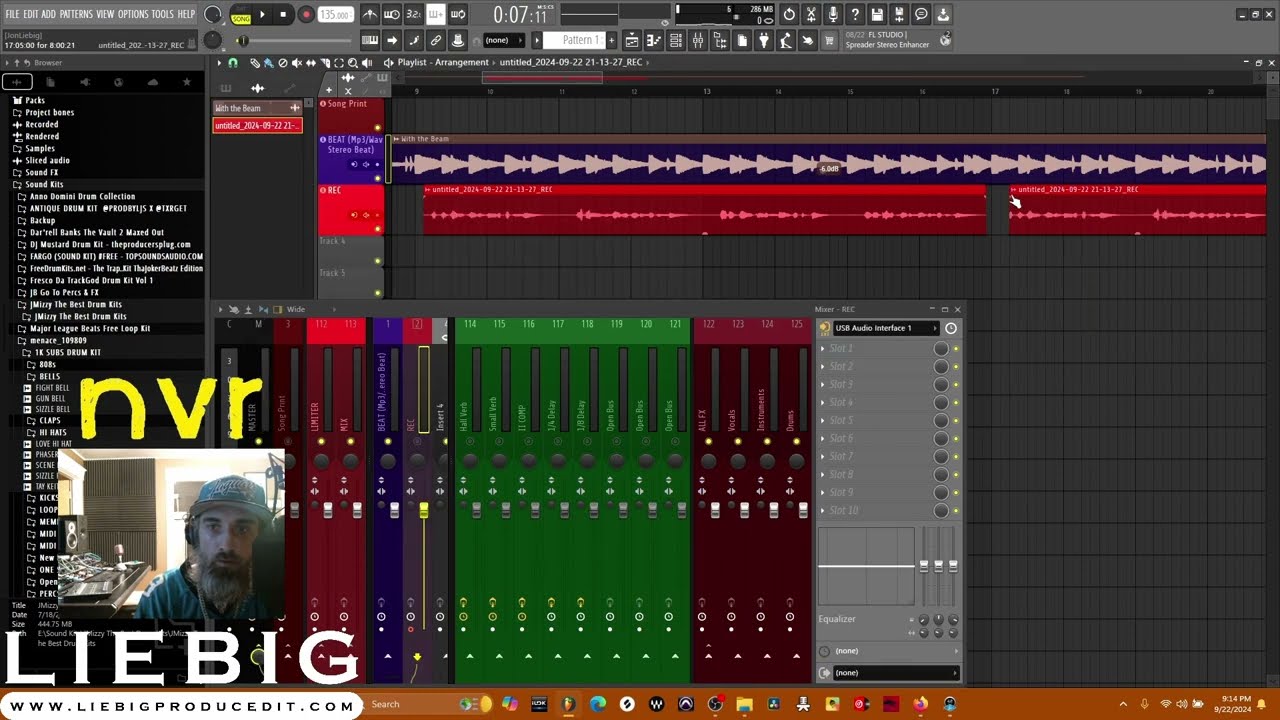1280x720 pixels.
Task: Click the Undo history icon
Action: [789, 15]
